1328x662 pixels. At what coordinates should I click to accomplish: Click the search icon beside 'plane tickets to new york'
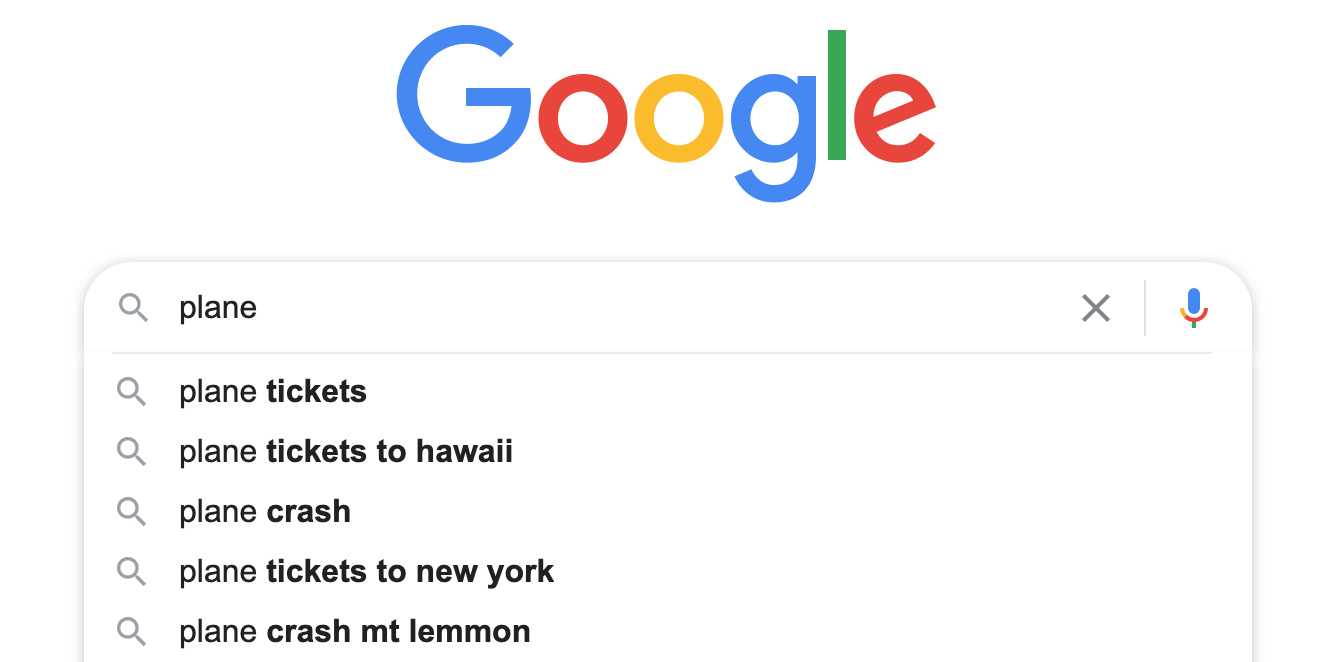coord(132,571)
